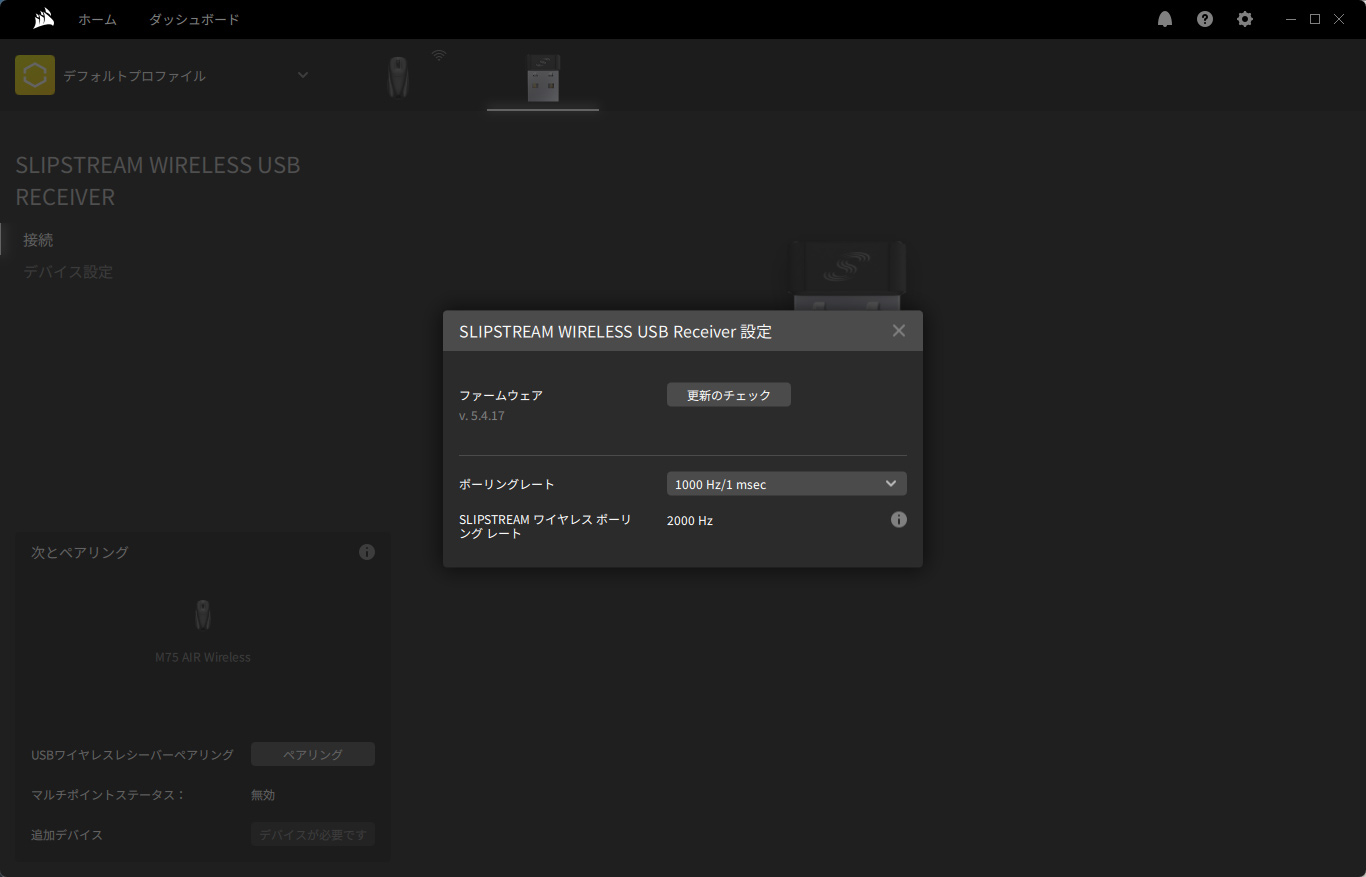1366x877 pixels.
Task: Show SLIPSTREAM wireless polling rate info
Action: tap(899, 520)
